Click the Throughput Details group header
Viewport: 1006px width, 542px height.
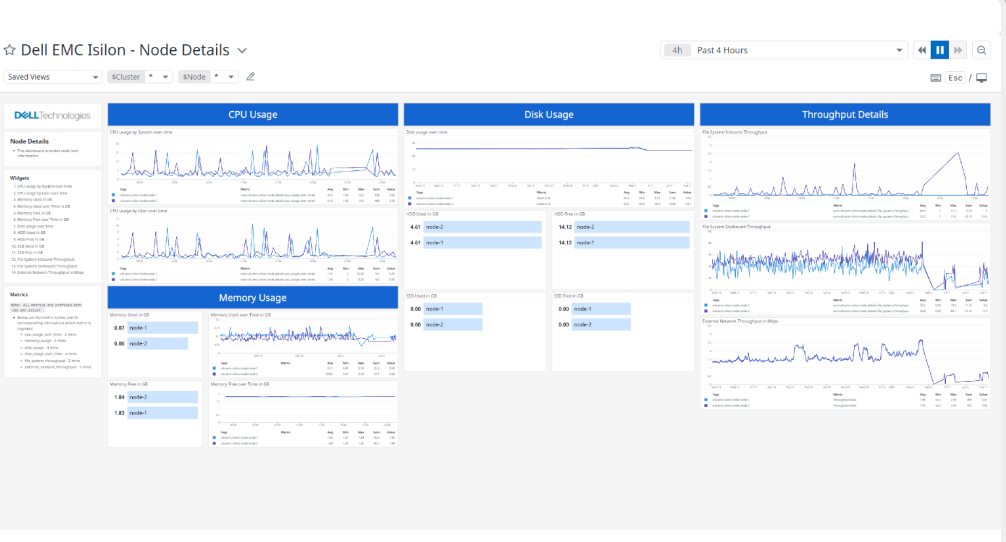845,115
